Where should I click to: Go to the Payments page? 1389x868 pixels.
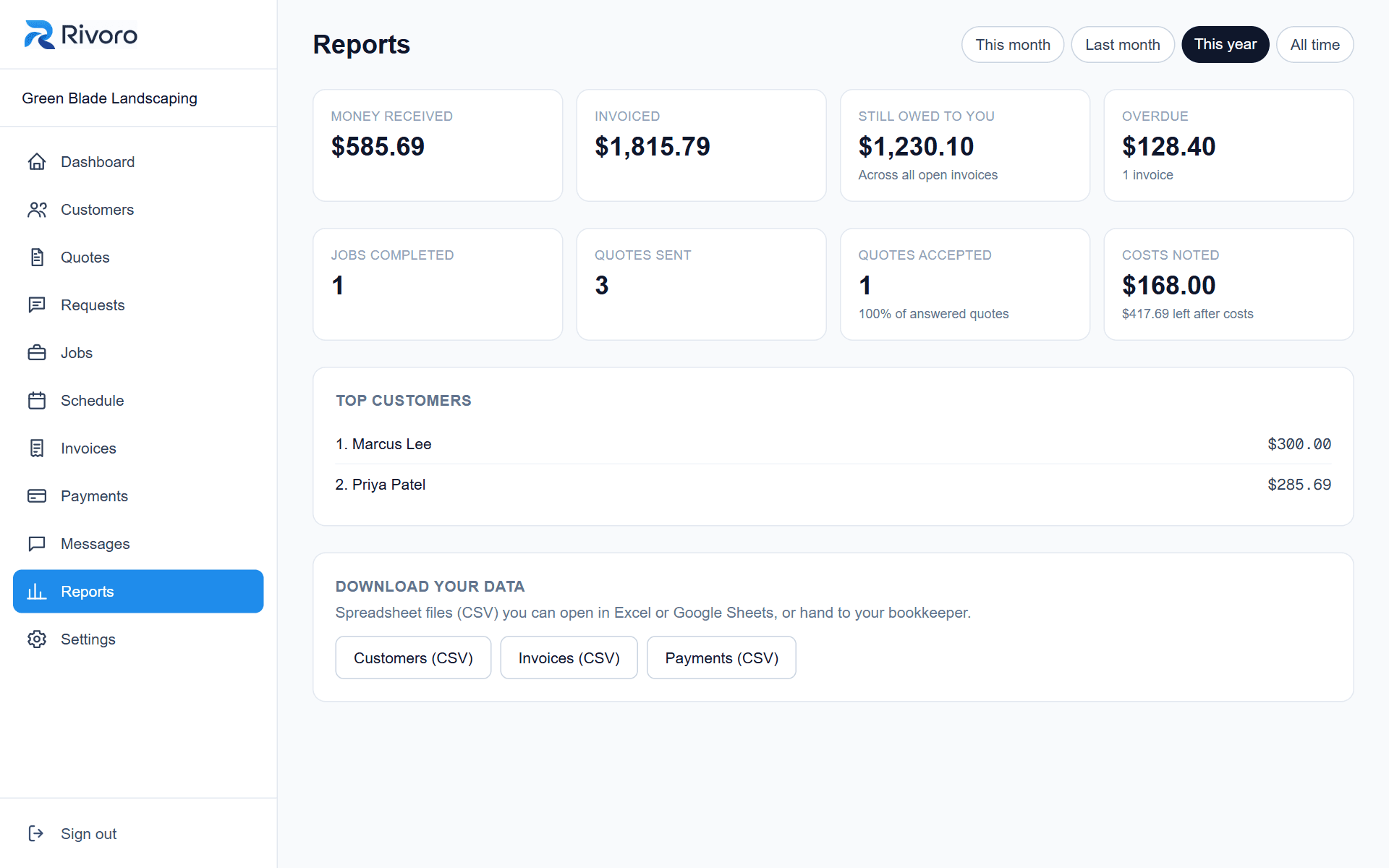tap(138, 496)
